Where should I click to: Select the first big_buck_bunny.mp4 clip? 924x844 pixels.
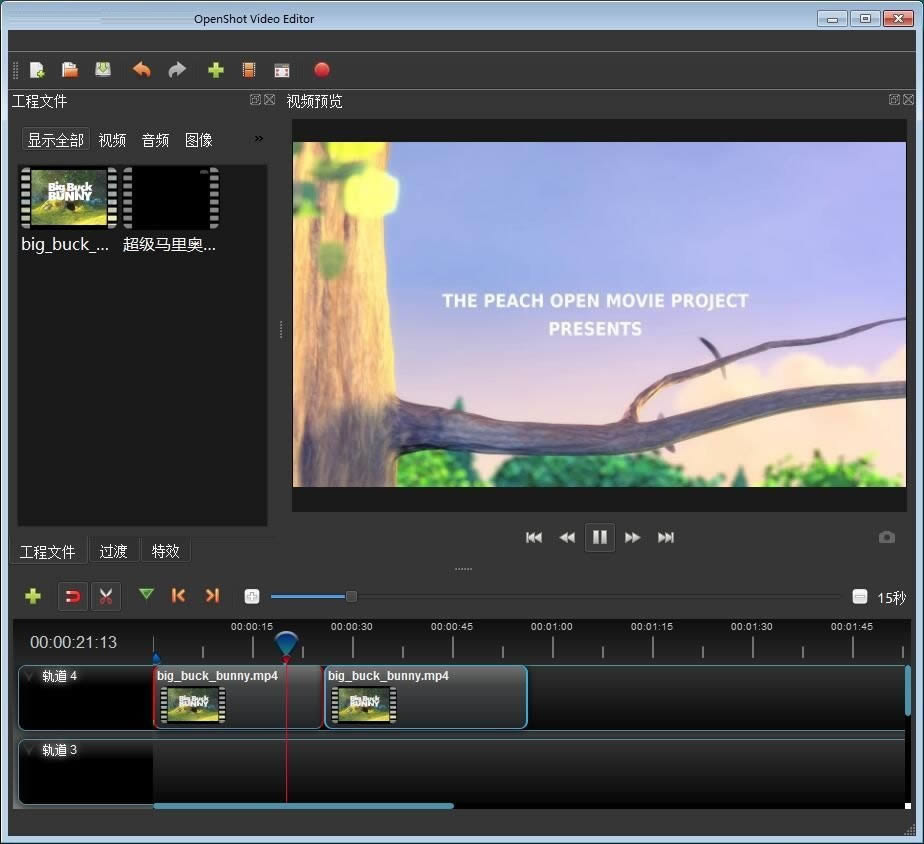point(238,697)
